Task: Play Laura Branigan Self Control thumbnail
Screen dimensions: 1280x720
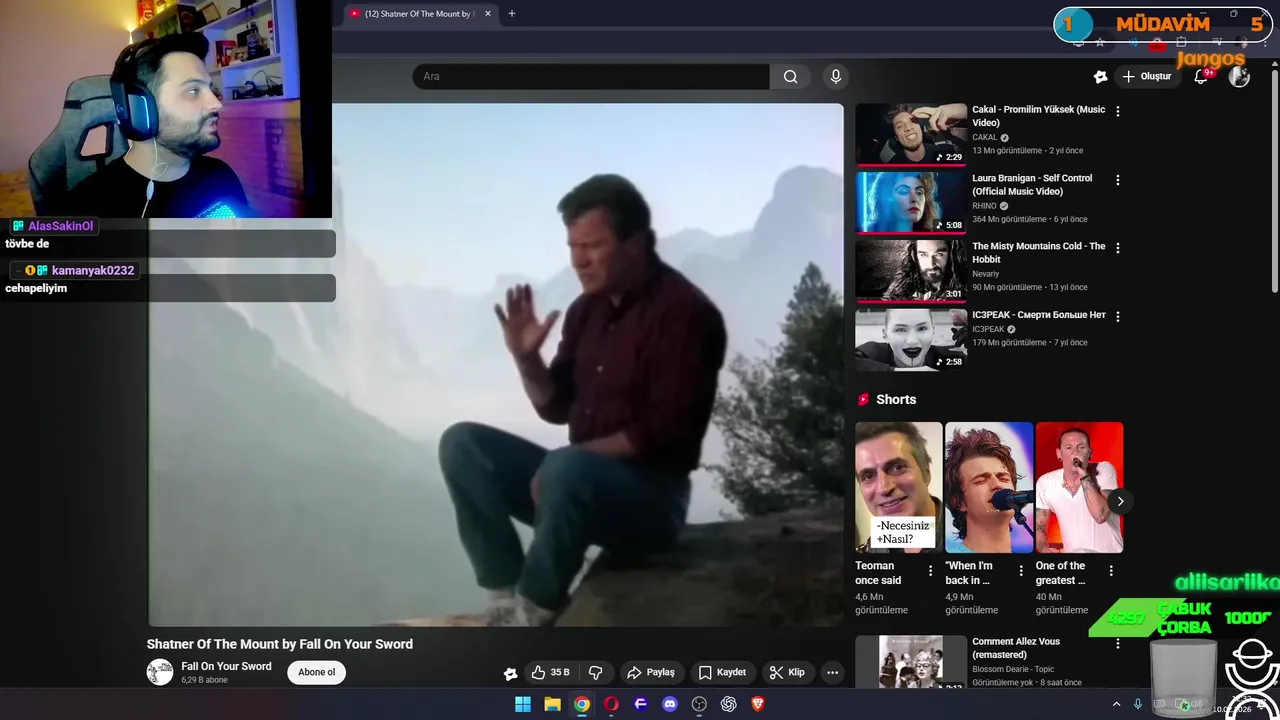Action: [x=911, y=203]
